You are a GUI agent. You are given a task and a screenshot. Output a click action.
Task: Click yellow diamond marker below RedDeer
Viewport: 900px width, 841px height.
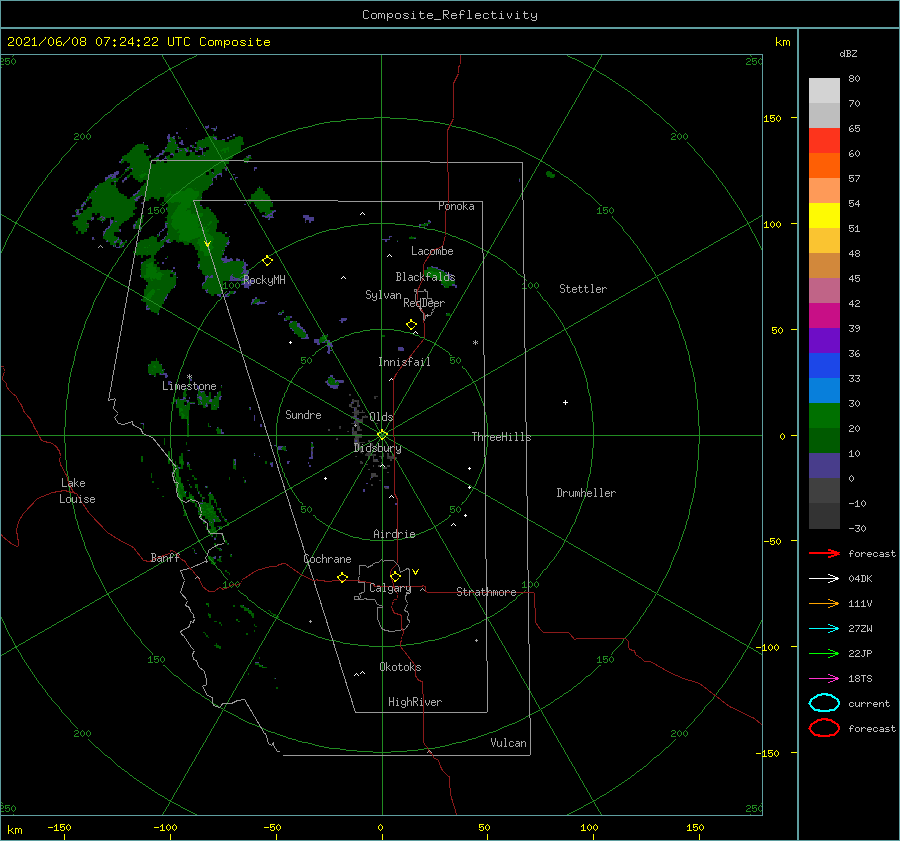(411, 325)
